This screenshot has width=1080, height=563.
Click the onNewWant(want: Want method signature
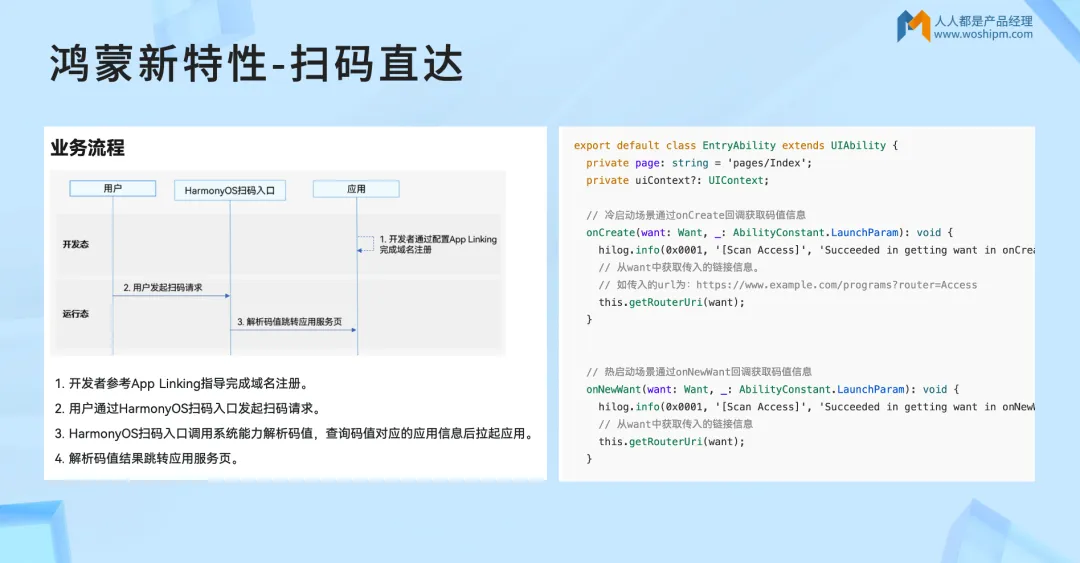point(772,389)
